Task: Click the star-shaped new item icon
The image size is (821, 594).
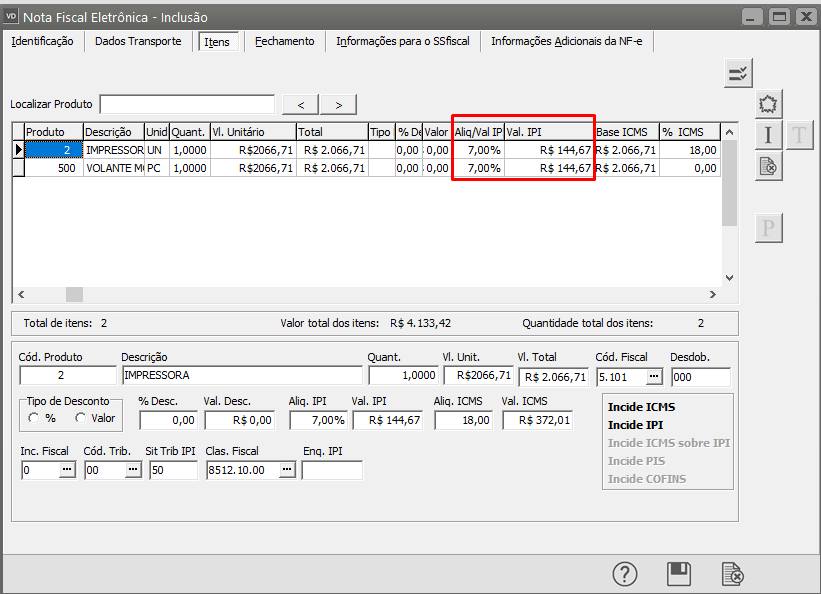Action: pos(767,104)
